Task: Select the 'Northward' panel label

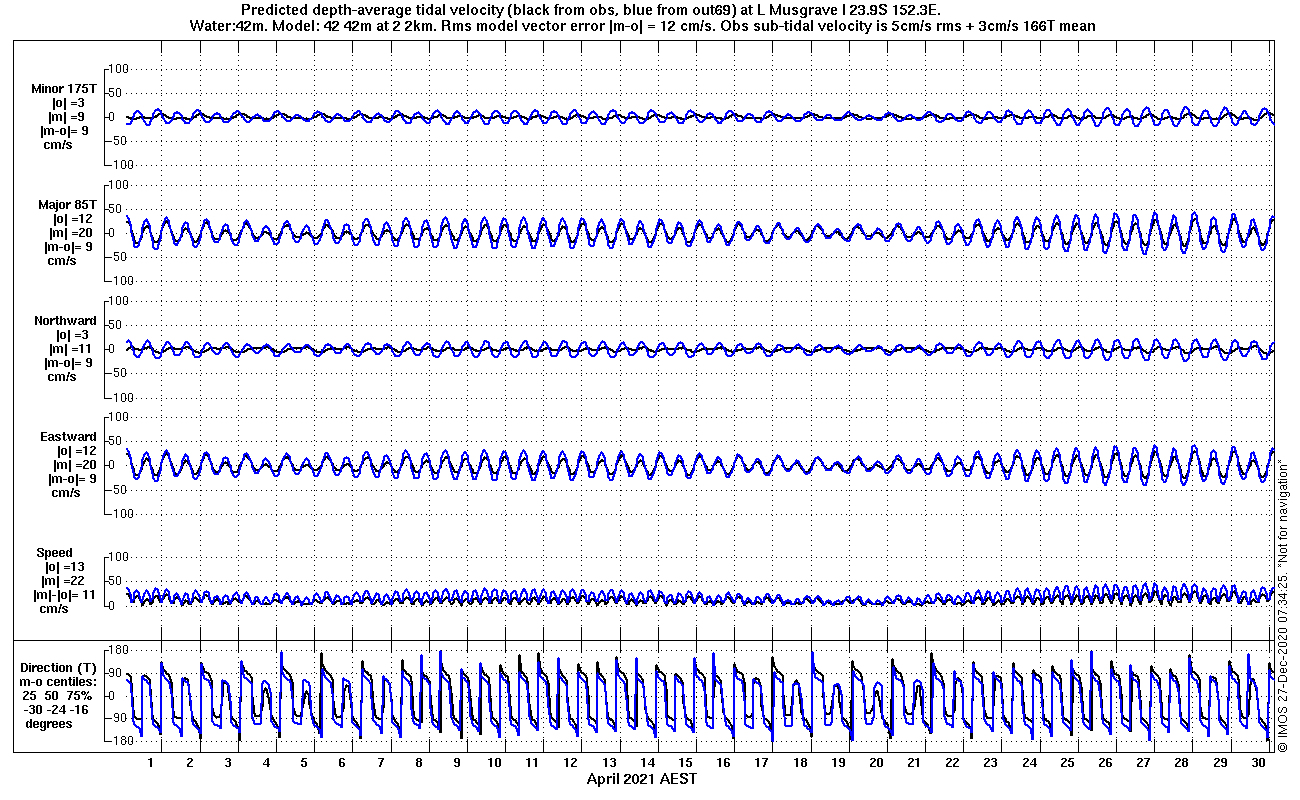Action: click(x=65, y=321)
